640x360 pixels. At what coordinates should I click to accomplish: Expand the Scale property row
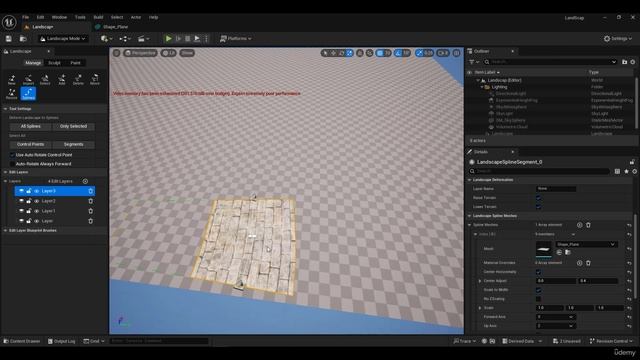pos(480,308)
